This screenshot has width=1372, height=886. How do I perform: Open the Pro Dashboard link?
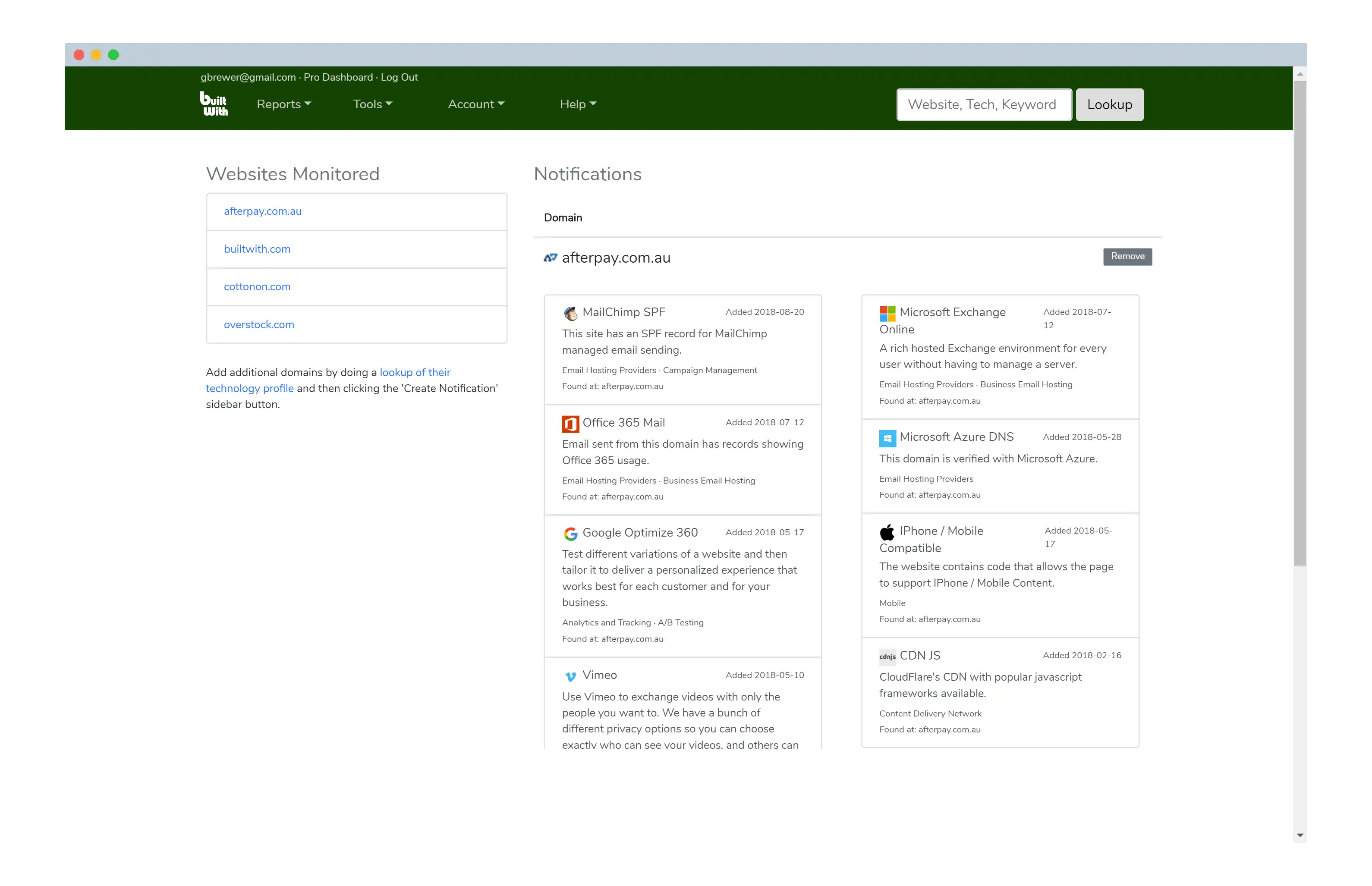tap(338, 77)
